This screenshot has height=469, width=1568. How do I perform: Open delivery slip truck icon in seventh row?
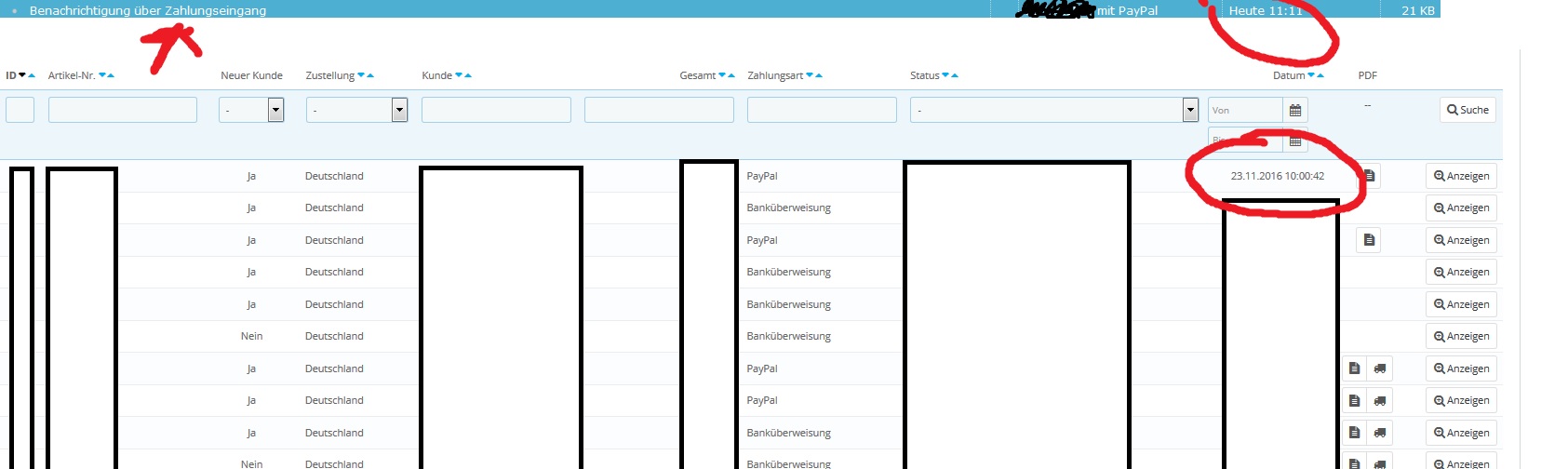pos(1380,368)
